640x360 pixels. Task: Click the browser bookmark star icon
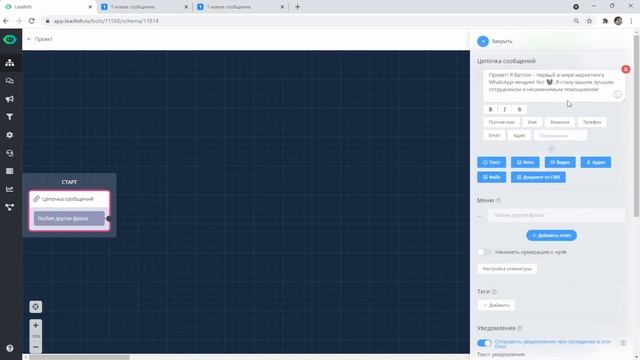[x=589, y=21]
